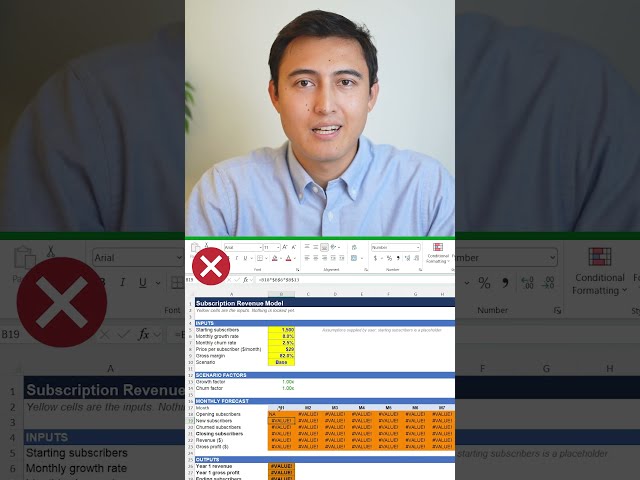The height and width of the screenshot is (480, 640).
Task: Toggle Middle Align in center ribbon
Action: tap(316, 247)
